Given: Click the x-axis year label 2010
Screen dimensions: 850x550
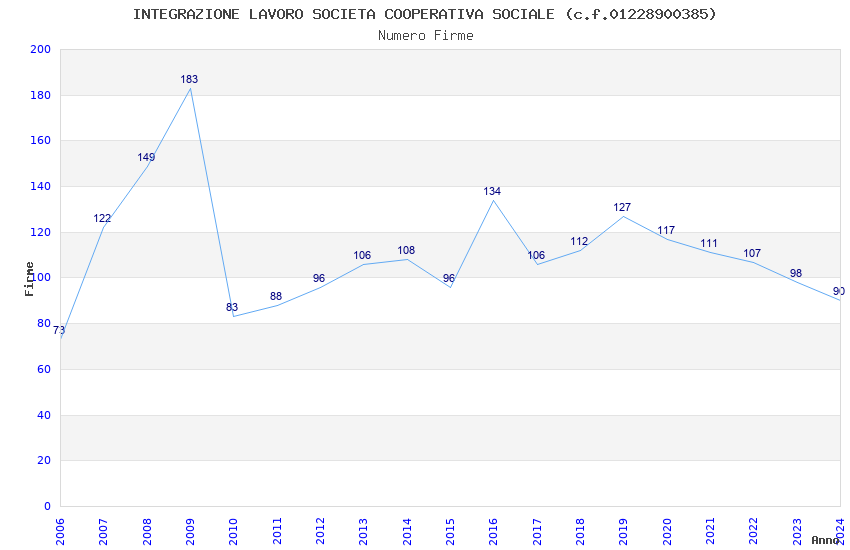Looking at the screenshot, I should click(x=234, y=532).
